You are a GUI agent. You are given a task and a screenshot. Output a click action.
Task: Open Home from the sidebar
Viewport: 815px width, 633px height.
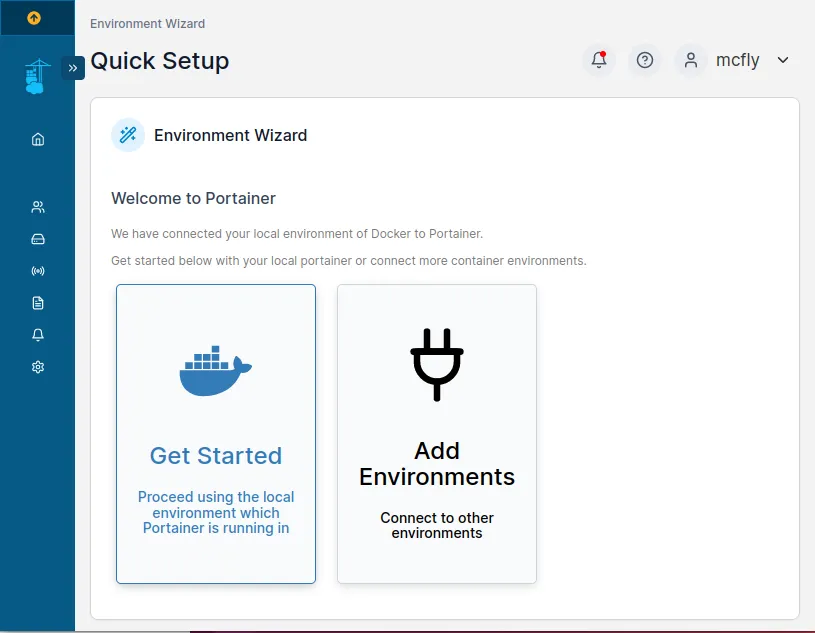(38, 139)
